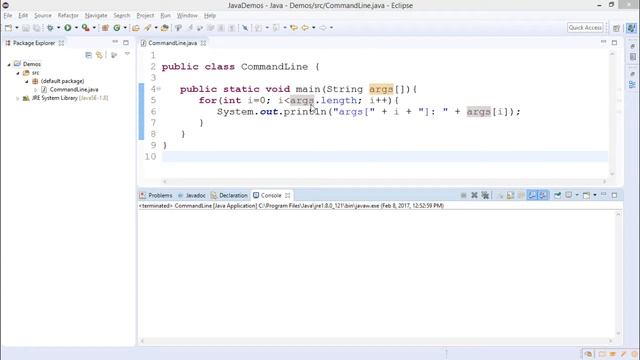Click the New Java Package icon
Viewport: 640px width, 360px height.
[105, 28]
